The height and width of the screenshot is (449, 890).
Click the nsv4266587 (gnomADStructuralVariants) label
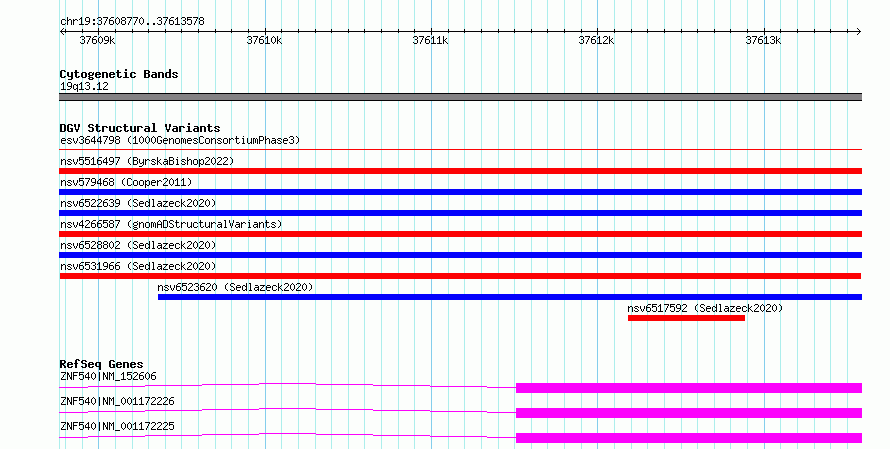(x=171, y=224)
